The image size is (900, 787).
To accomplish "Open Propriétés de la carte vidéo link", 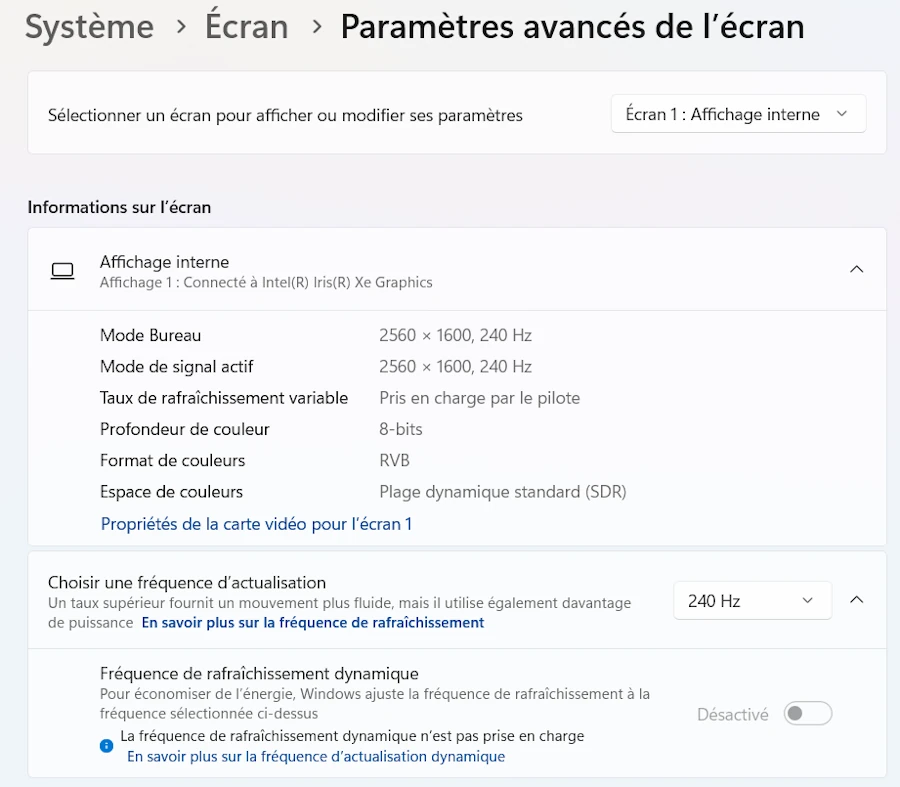I will point(256,524).
